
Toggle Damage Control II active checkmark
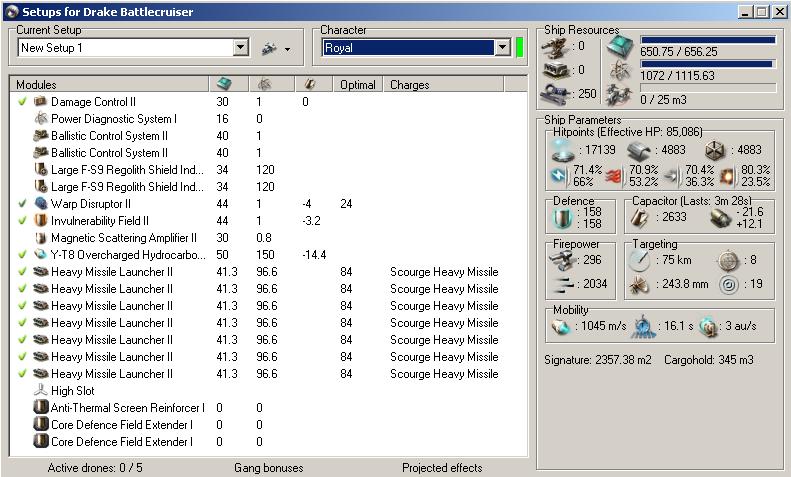coord(22,102)
